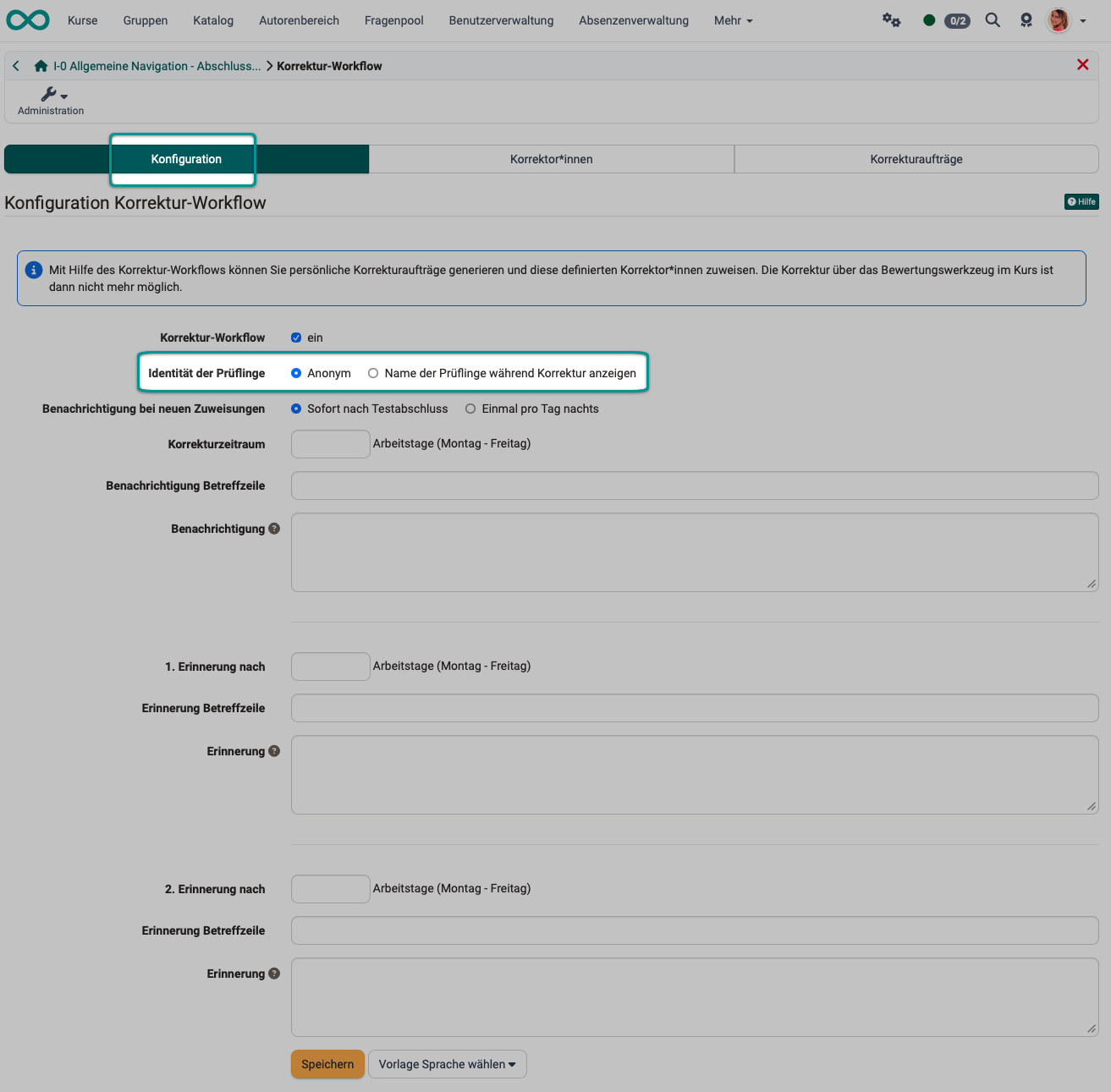Click the Korrekturzeitraum days input

tap(331, 444)
